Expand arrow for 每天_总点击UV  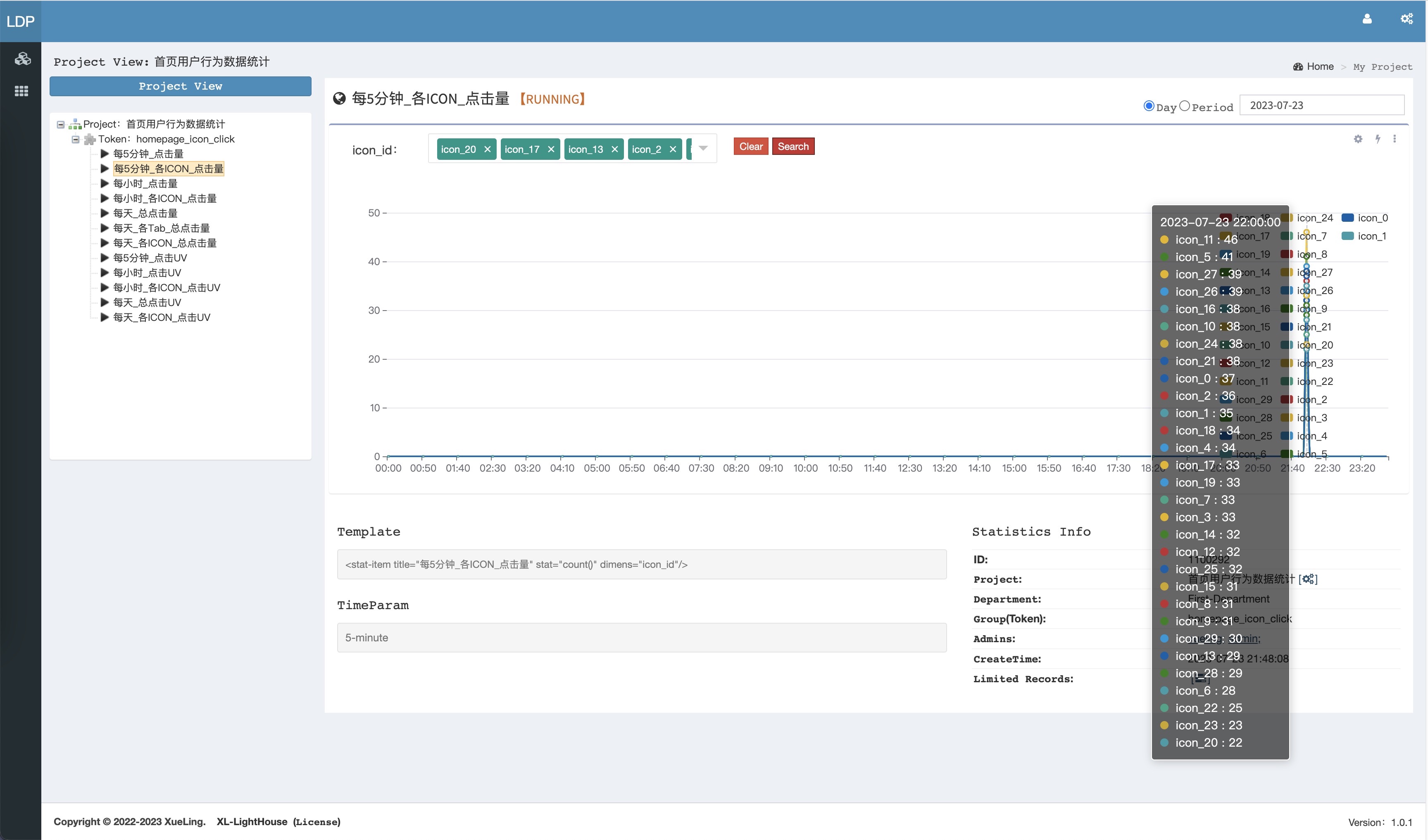[105, 302]
